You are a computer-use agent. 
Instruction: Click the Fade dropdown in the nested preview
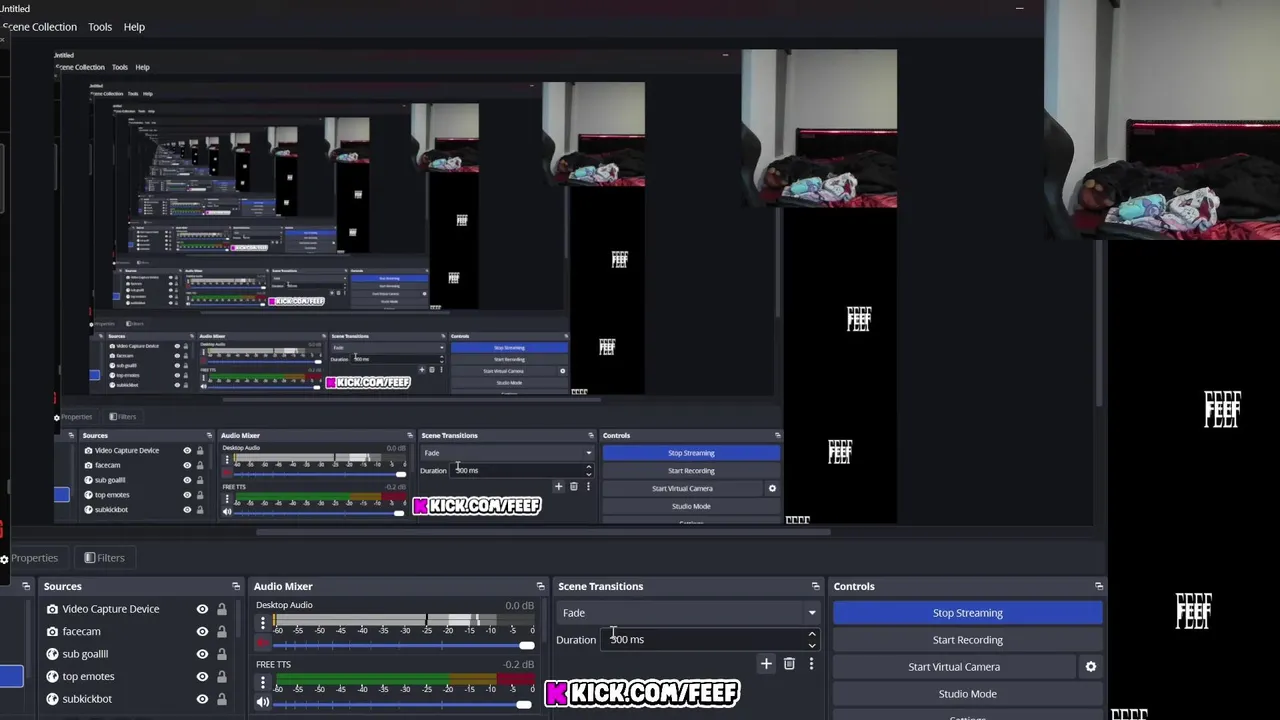coord(507,453)
